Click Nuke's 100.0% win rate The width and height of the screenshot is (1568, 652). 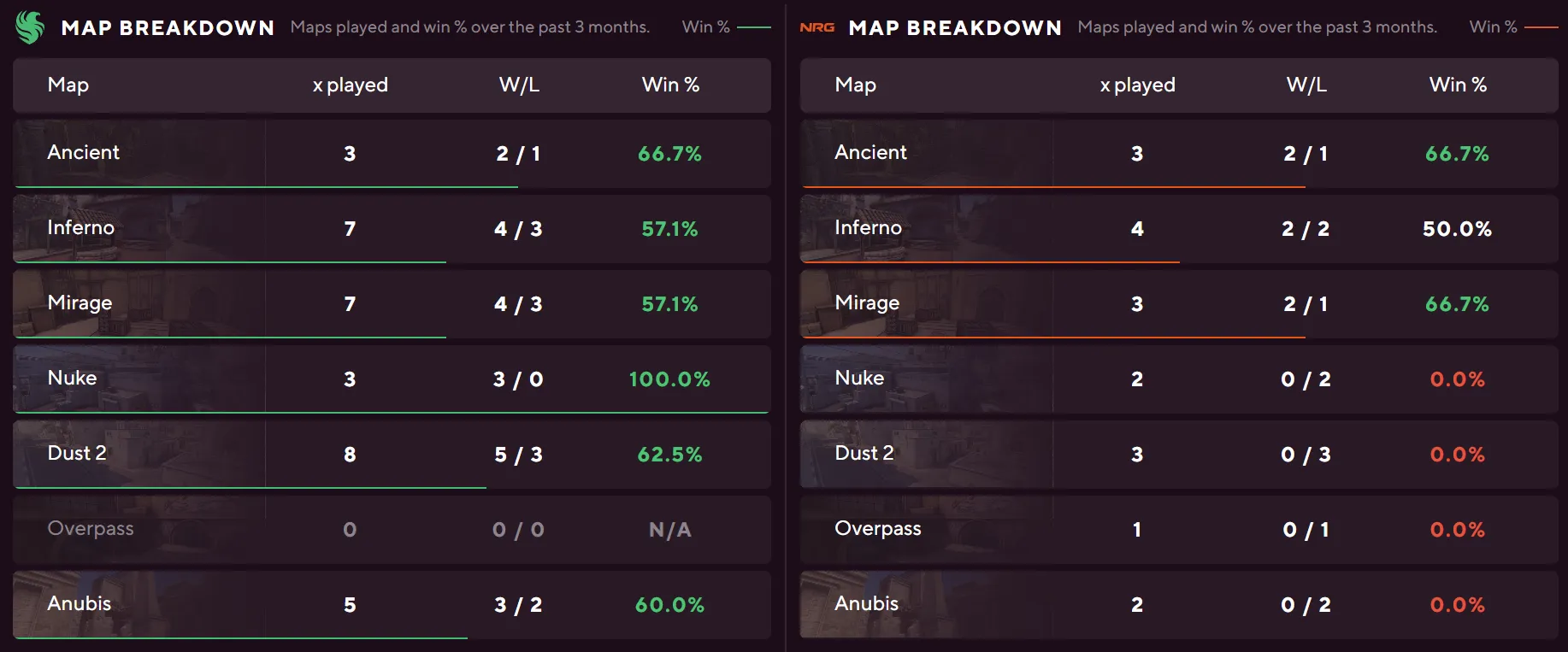[x=669, y=379]
